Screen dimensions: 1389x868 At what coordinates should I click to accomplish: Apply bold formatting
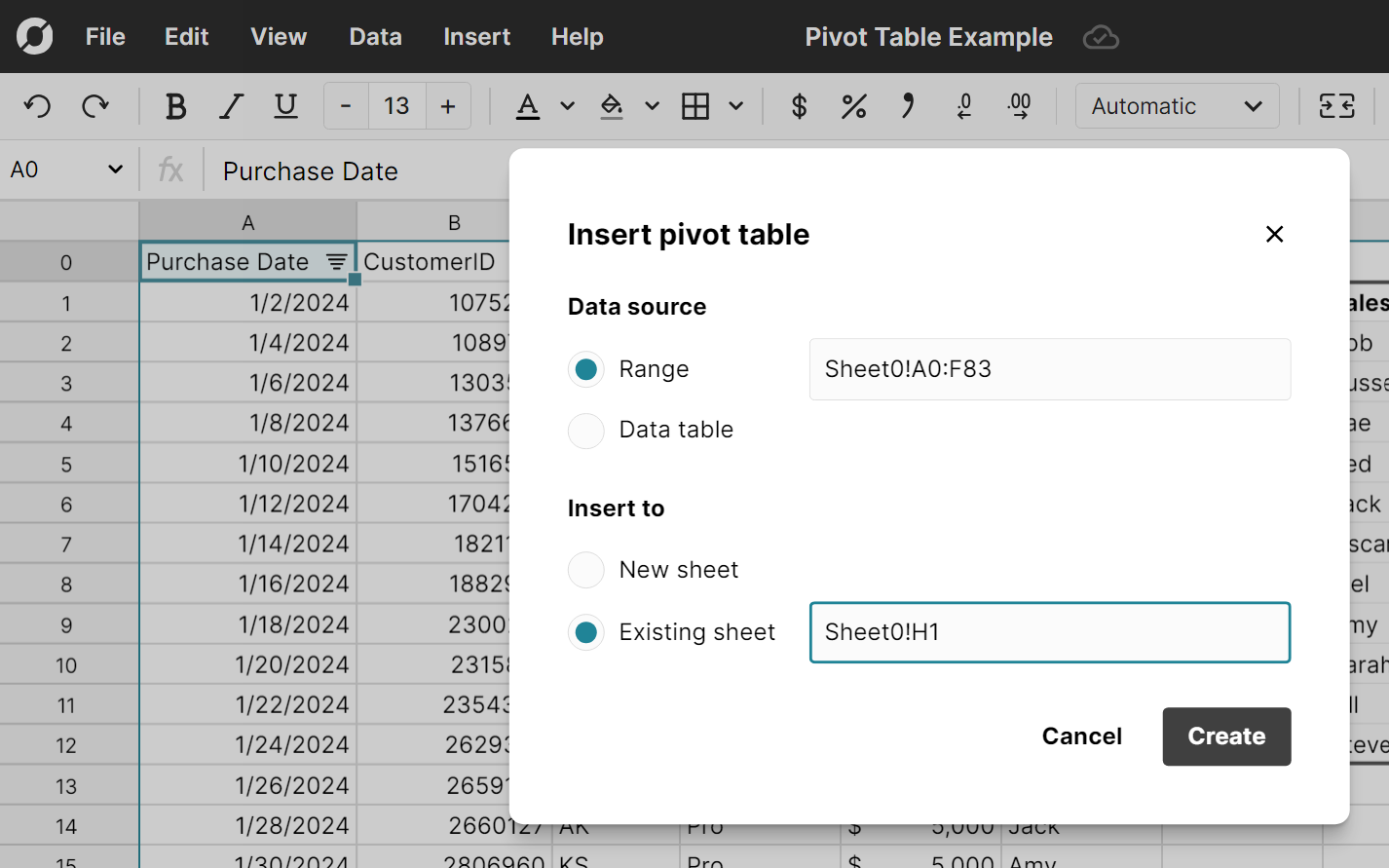tap(175, 106)
